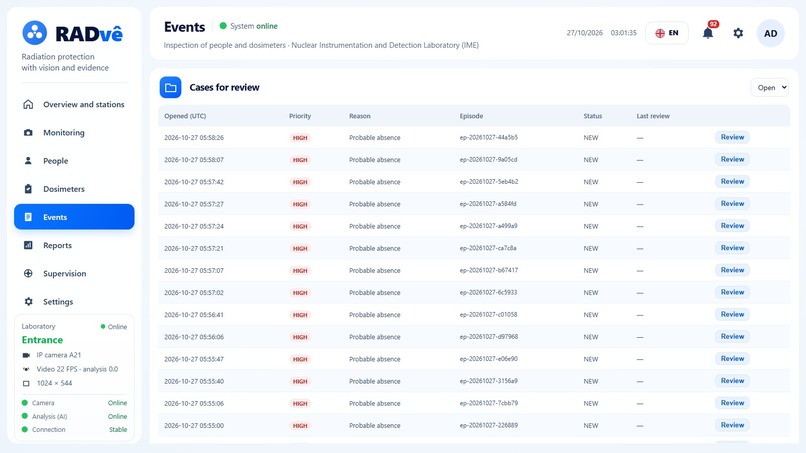
Task: Click the RADvê logo icon
Action: [x=34, y=33]
